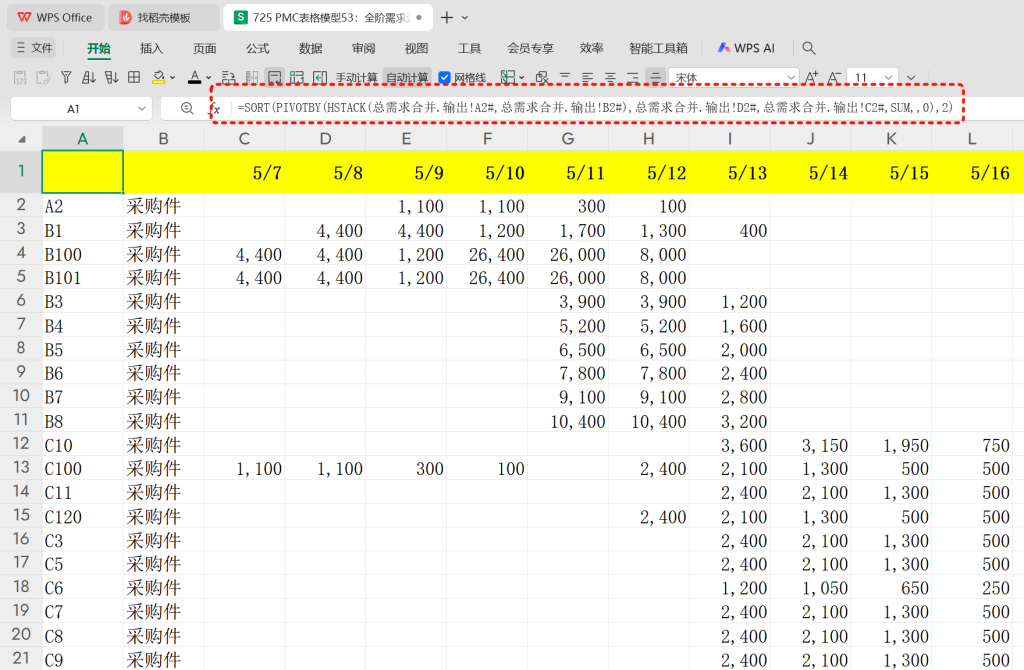Click the fx insert function icon
Image resolution: width=1024 pixels, height=670 pixels.
tap(215, 108)
